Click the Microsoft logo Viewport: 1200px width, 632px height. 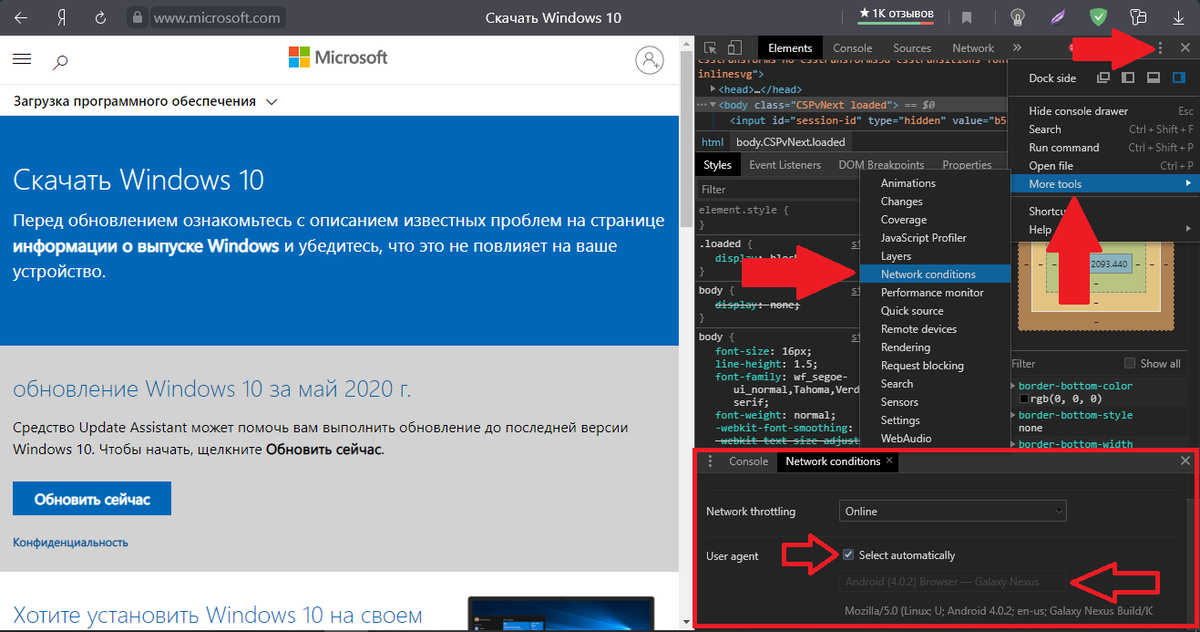338,57
